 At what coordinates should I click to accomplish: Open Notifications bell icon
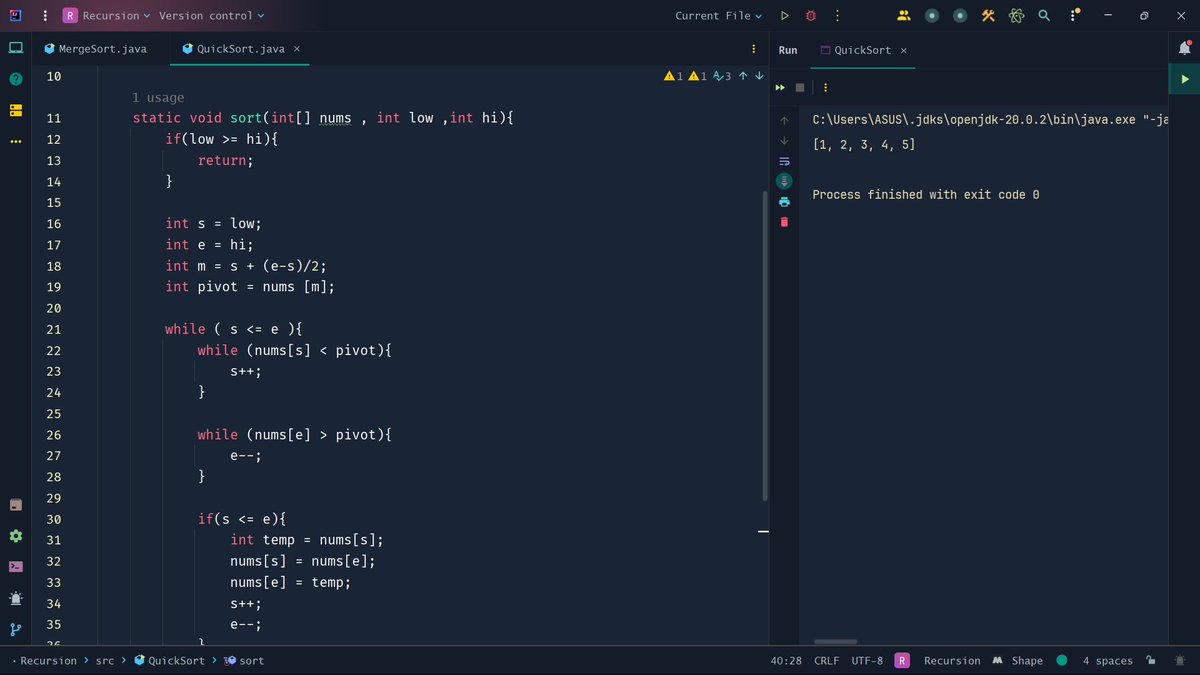tap(1185, 48)
